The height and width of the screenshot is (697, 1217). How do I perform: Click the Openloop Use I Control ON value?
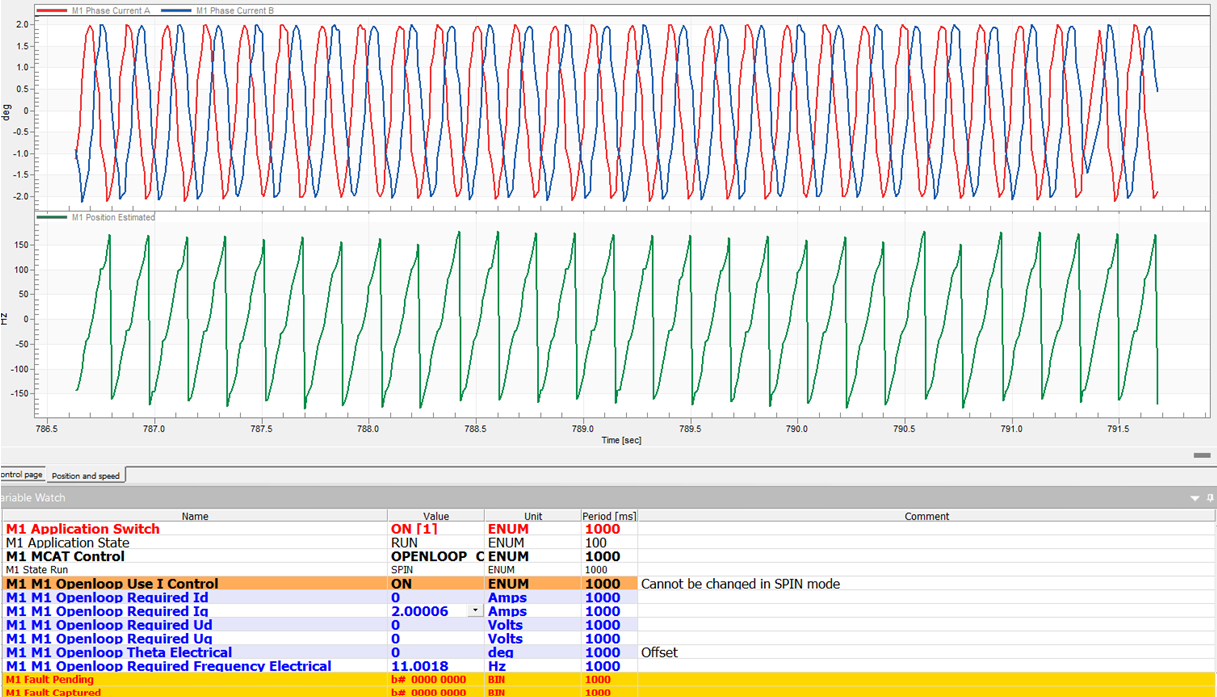(401, 584)
